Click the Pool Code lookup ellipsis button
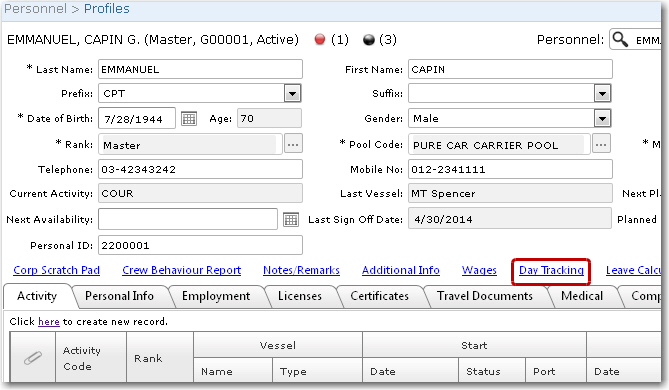669x390 pixels. [601, 144]
